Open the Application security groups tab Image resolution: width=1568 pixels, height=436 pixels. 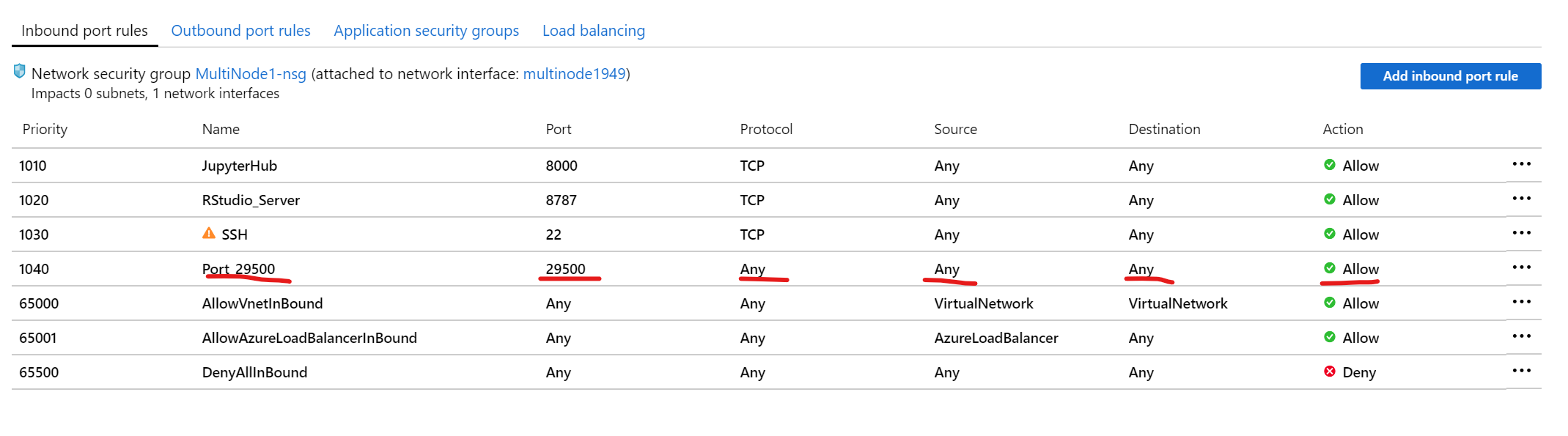coord(426,31)
